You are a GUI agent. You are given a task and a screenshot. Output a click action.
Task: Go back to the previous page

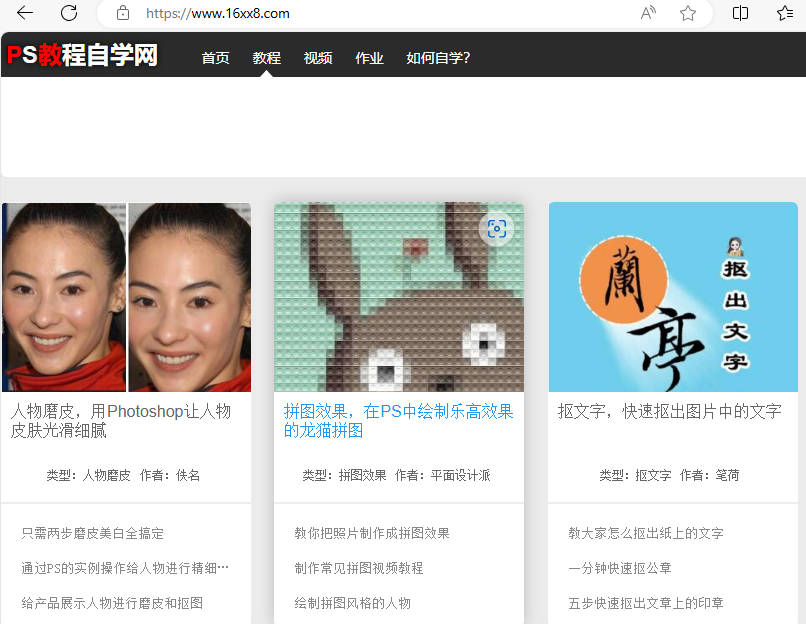25,13
